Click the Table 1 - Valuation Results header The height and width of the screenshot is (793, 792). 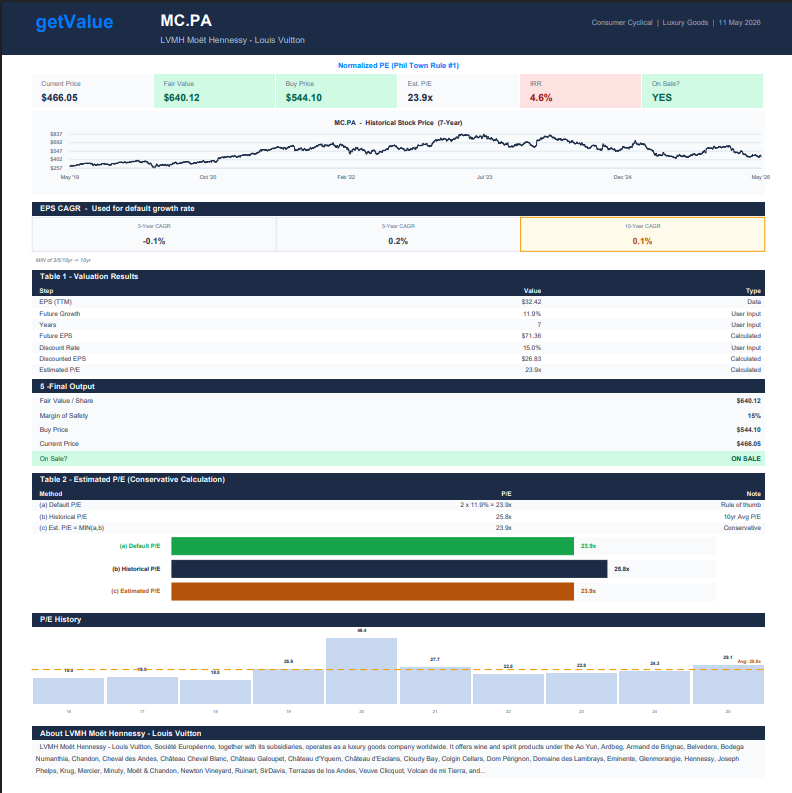coord(398,276)
